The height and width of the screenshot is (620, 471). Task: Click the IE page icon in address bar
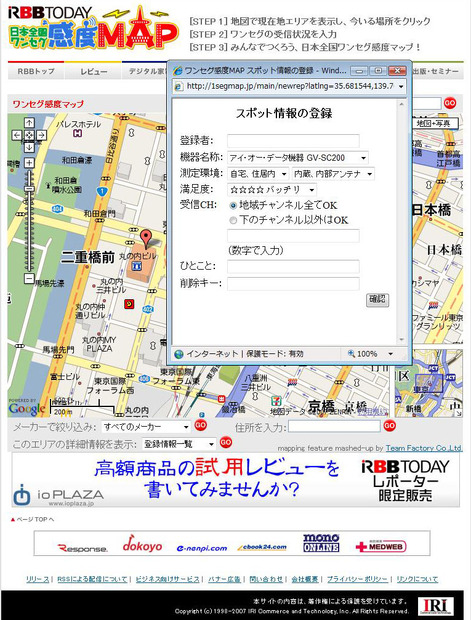[x=179, y=86]
